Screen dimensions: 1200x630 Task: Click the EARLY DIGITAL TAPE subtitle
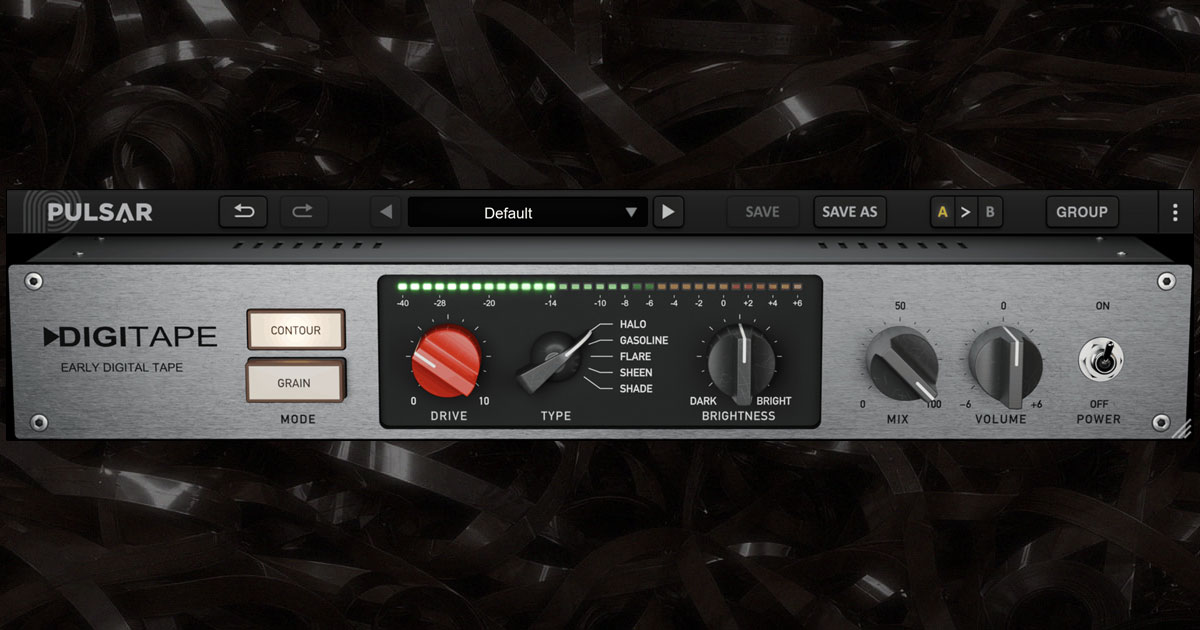pyautogui.click(x=122, y=368)
